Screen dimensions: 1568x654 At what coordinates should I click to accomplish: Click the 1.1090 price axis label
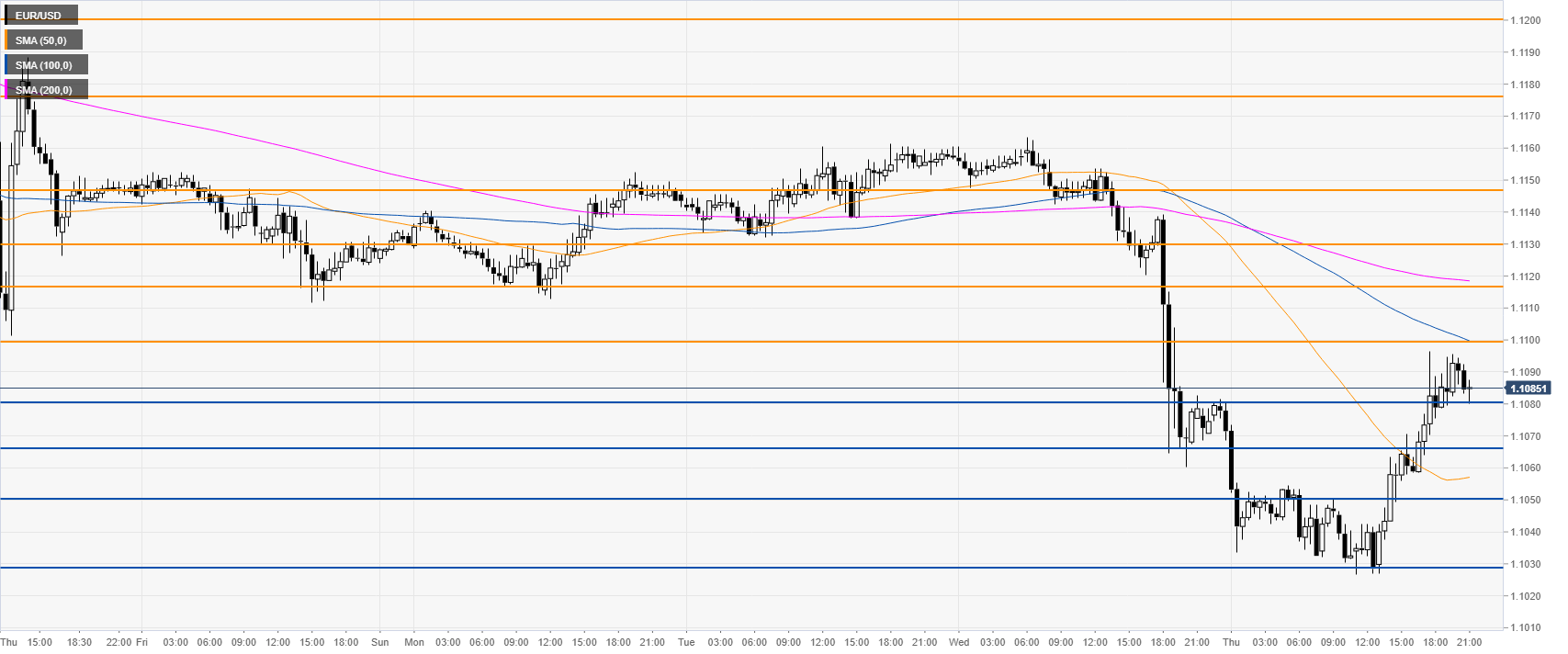(x=1525, y=372)
